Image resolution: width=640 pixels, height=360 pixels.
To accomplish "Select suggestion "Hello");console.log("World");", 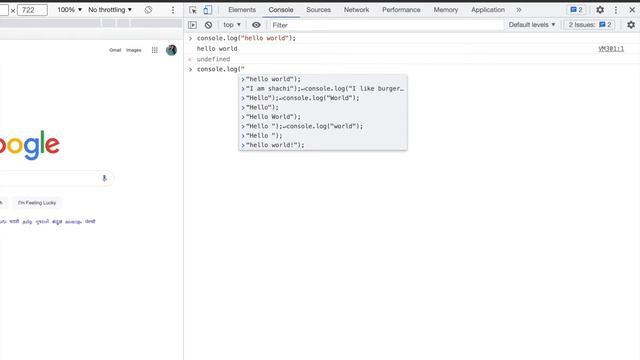I will 323,98.
